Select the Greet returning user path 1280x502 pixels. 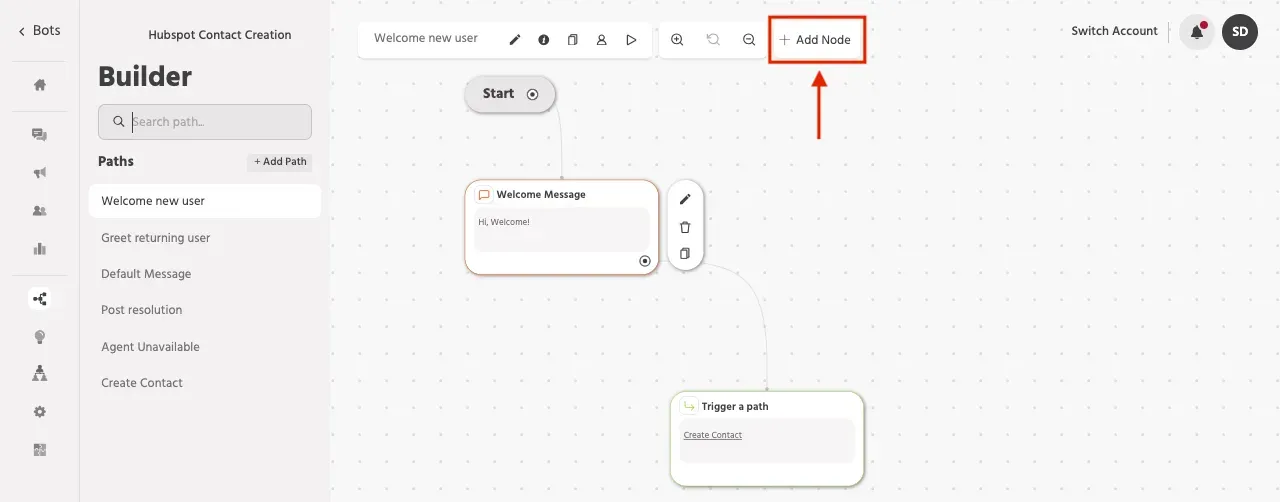(x=156, y=238)
